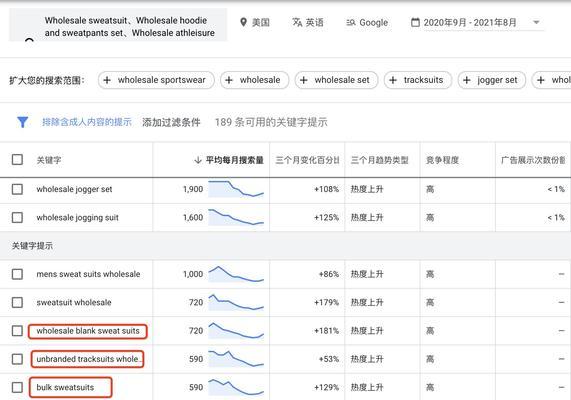This screenshot has height=400, width=571.
Task: Sort by 三个月变化百分比 column header
Action: [x=307, y=160]
